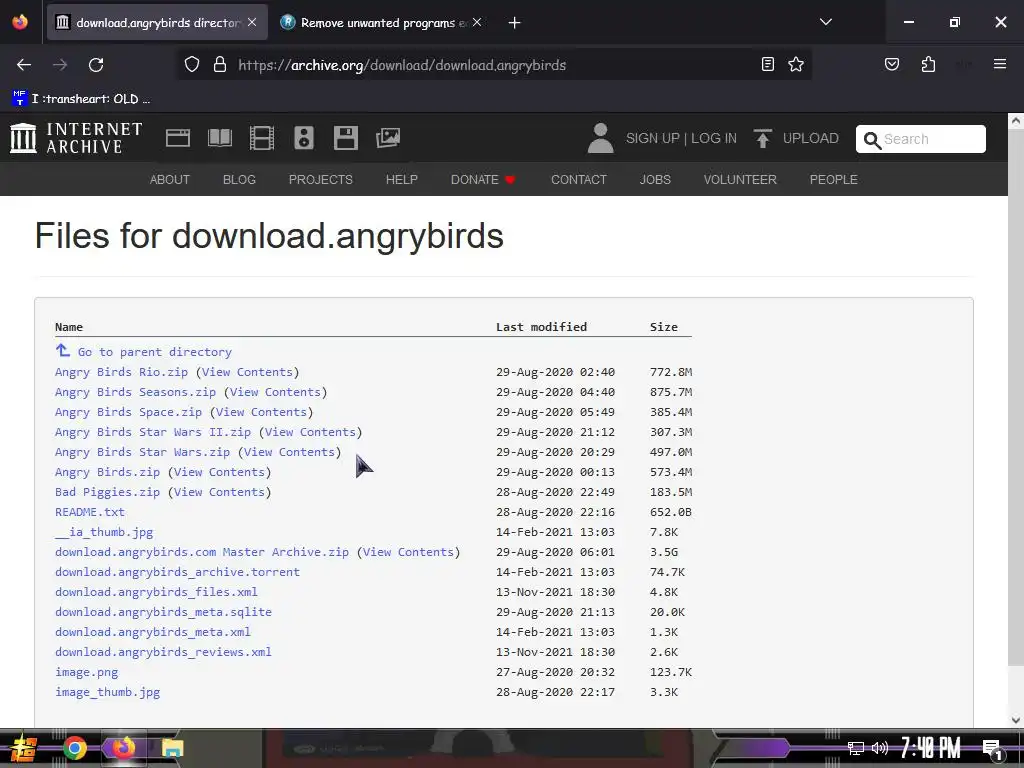
Task: Open the CONTACT menu item
Action: 579,180
